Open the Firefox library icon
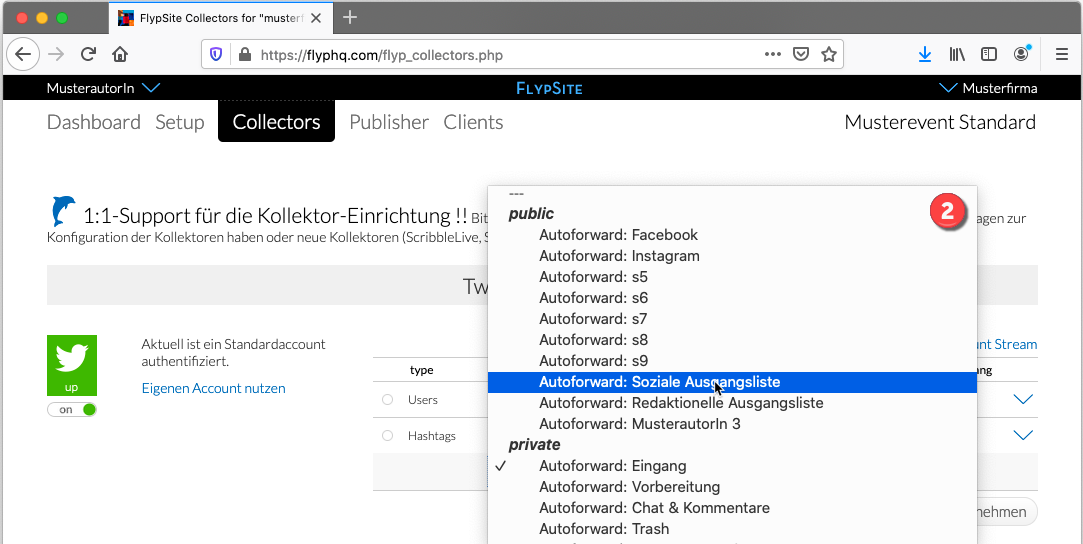 (x=956, y=55)
